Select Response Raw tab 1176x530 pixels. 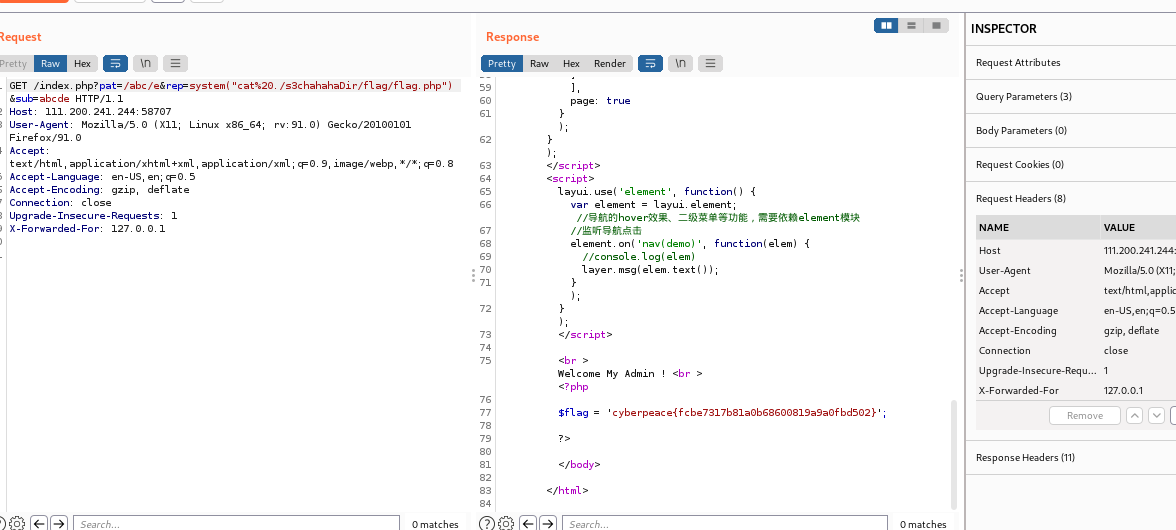click(539, 64)
